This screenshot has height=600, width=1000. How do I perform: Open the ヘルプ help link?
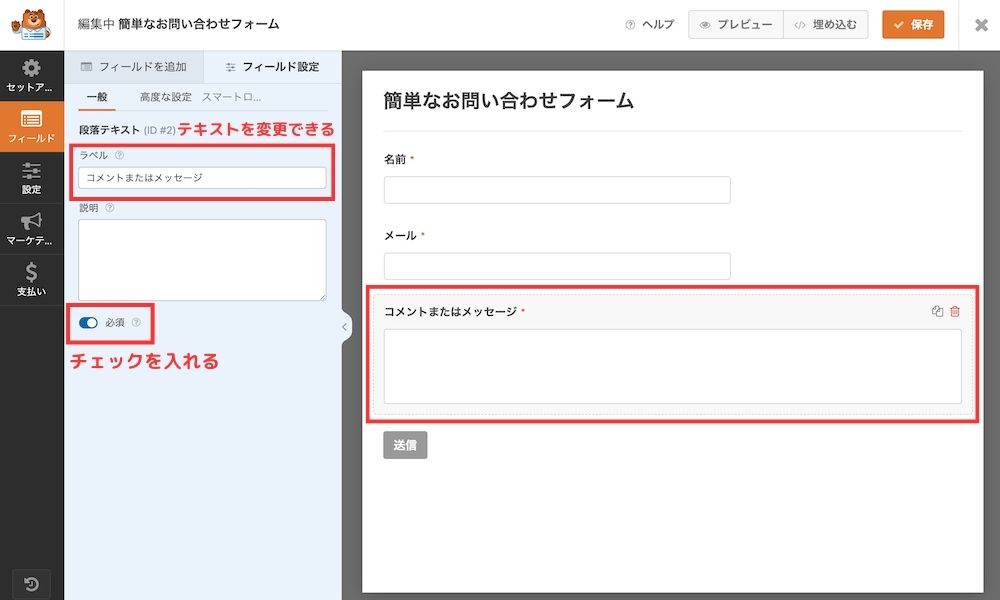click(x=650, y=25)
